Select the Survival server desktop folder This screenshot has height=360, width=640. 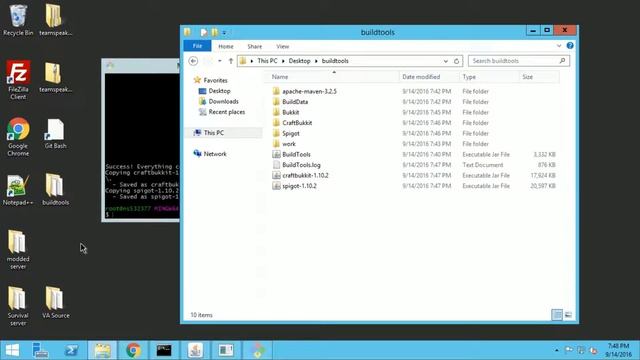(18, 306)
